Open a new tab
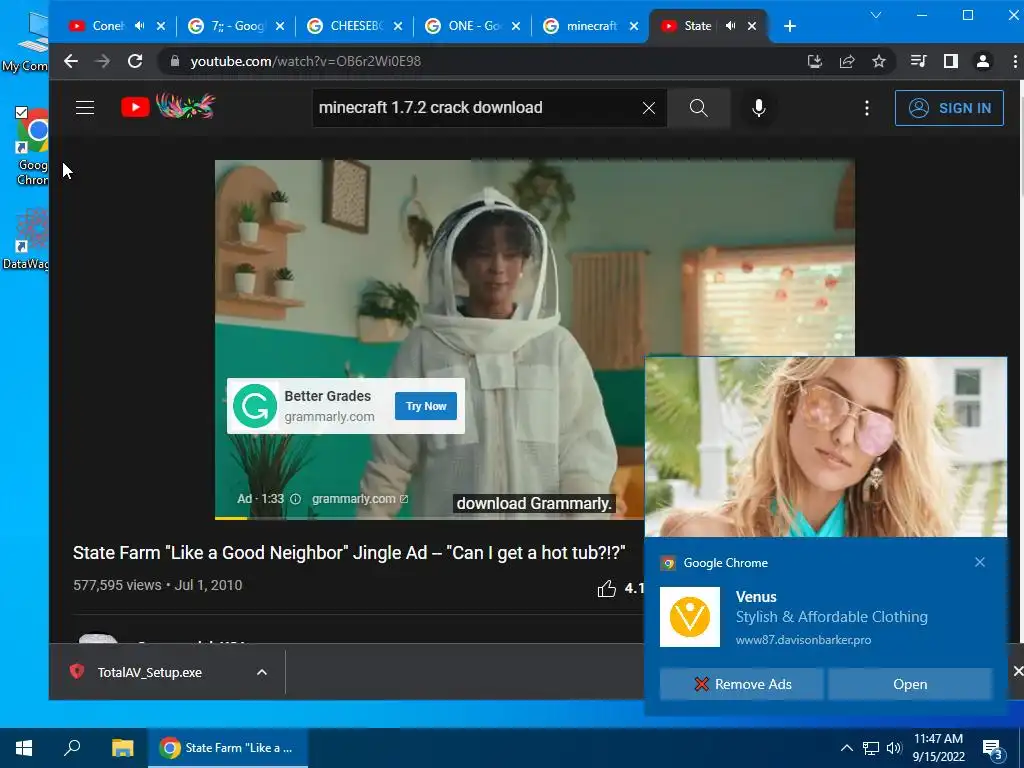 click(790, 26)
